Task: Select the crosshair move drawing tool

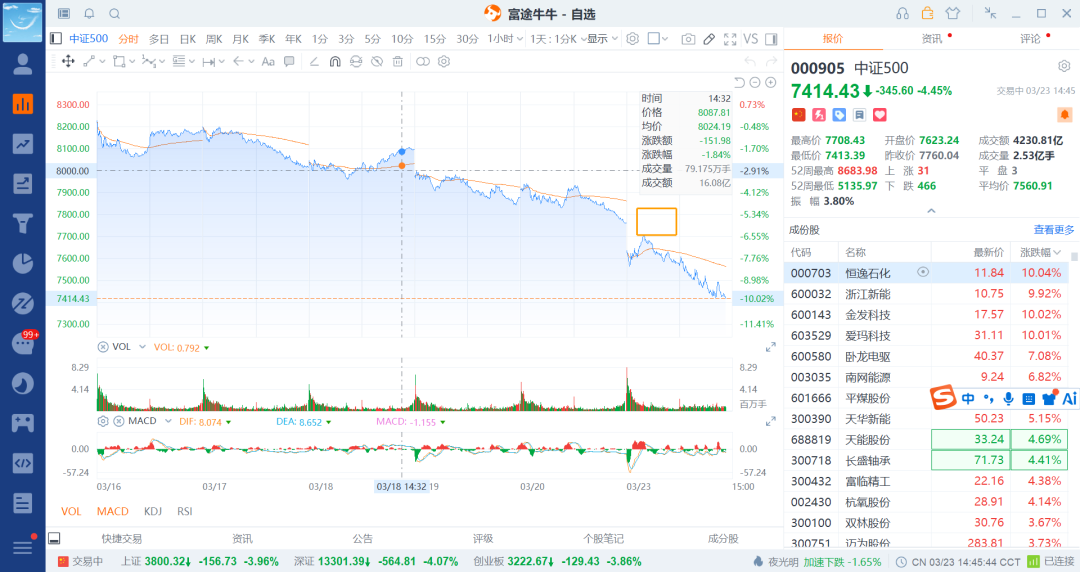Action: [x=68, y=61]
